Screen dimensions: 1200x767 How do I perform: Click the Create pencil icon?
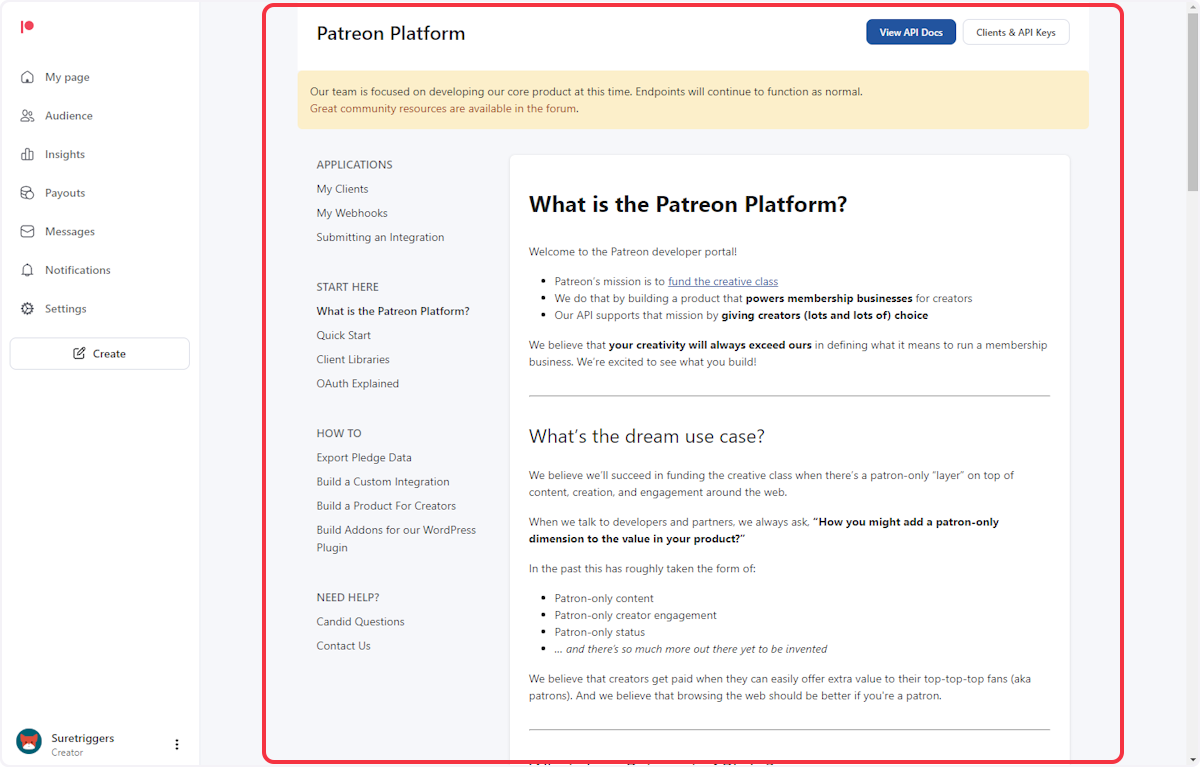pos(82,353)
